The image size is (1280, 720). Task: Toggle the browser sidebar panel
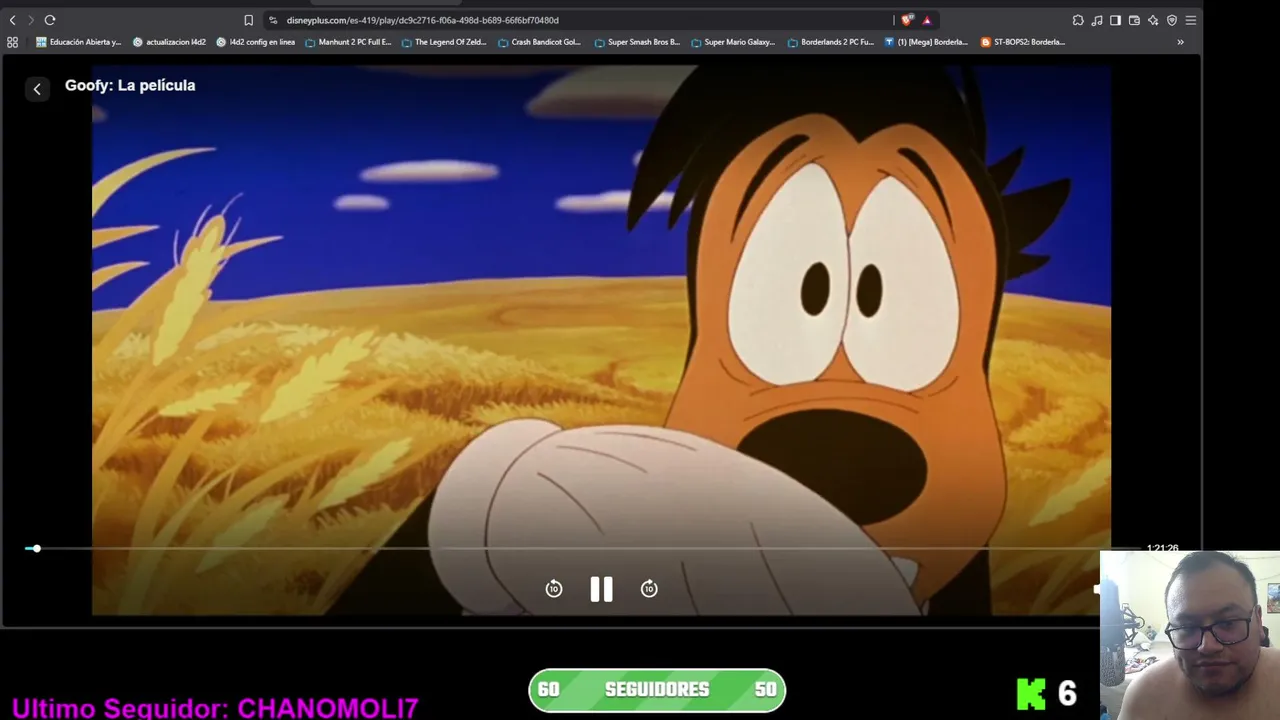(1115, 20)
